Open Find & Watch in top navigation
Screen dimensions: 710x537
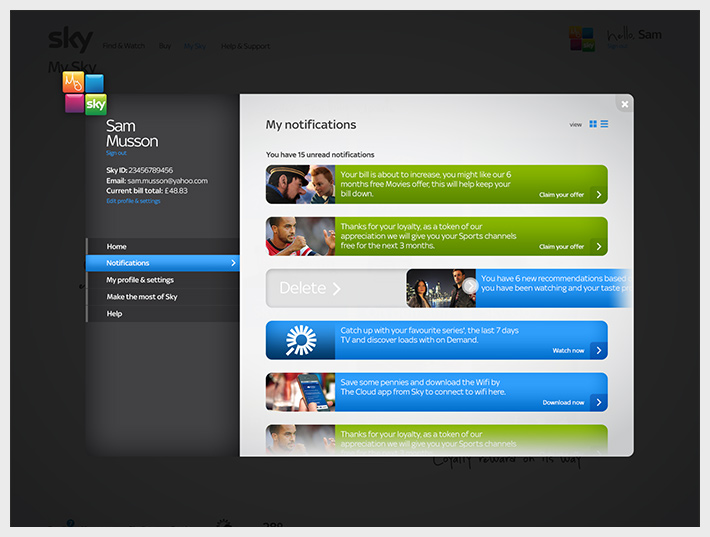tap(124, 46)
